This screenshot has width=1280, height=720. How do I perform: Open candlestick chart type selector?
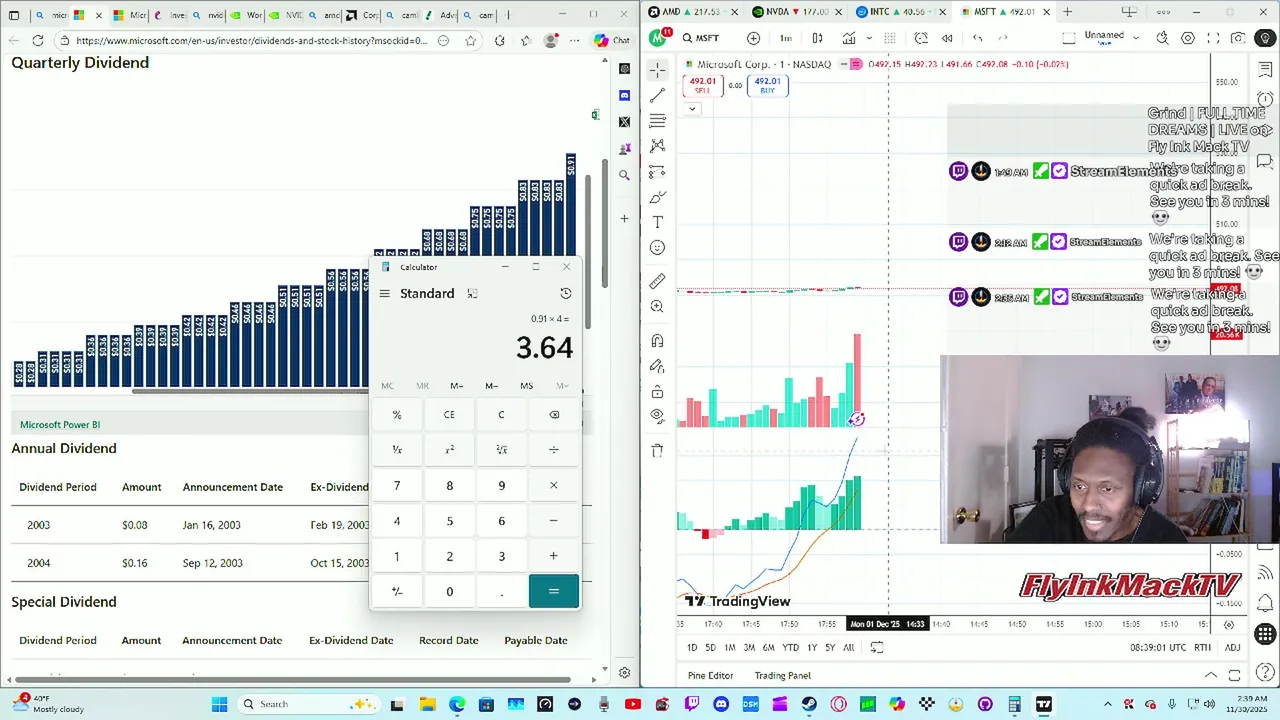[817, 38]
